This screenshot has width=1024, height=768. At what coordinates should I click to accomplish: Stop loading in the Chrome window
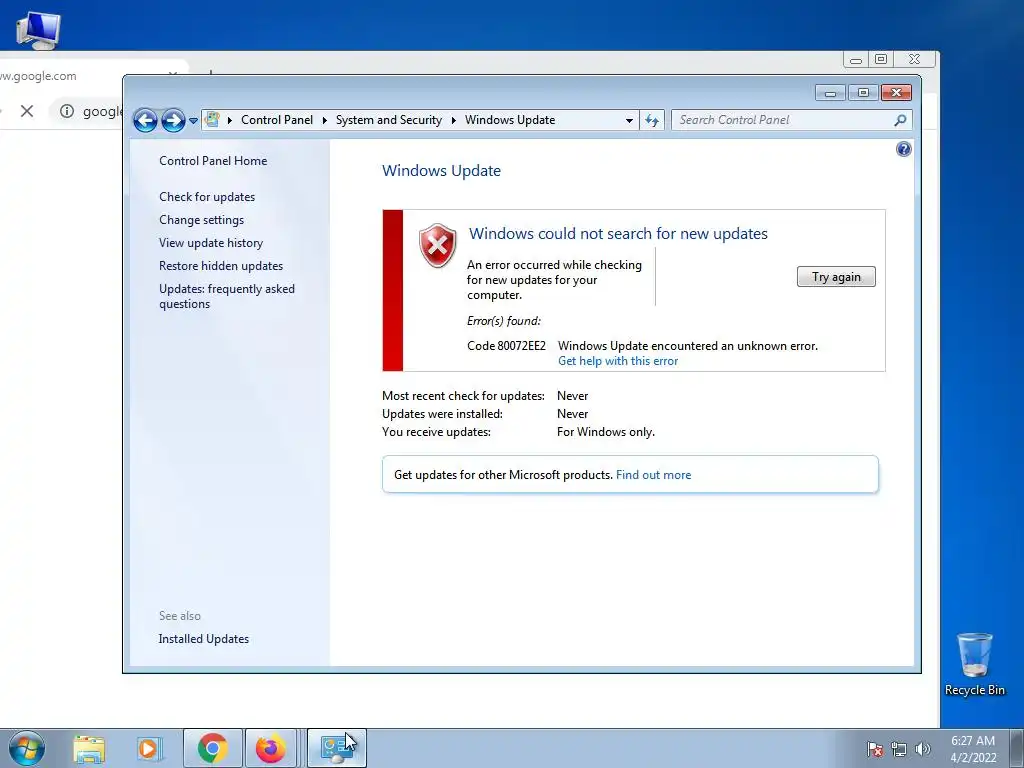click(x=27, y=111)
